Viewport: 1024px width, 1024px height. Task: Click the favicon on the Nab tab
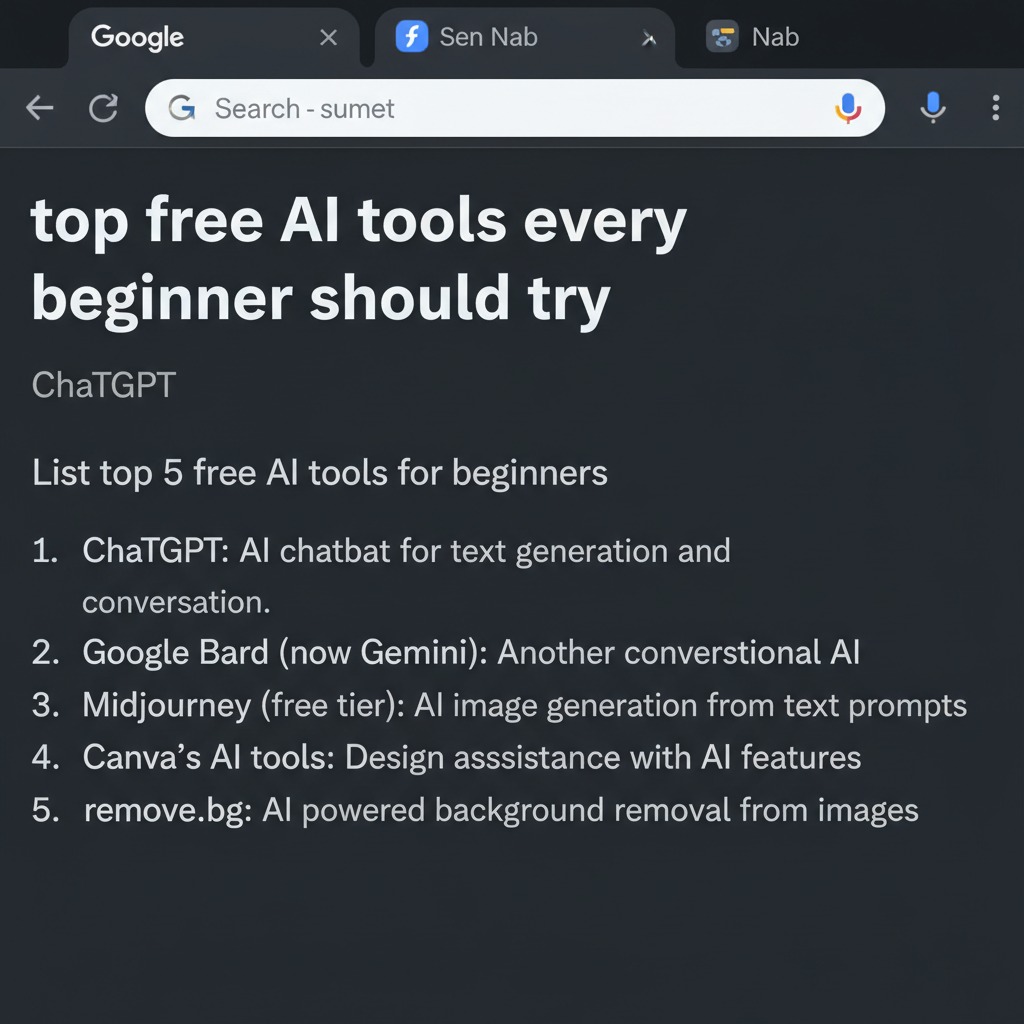(722, 37)
